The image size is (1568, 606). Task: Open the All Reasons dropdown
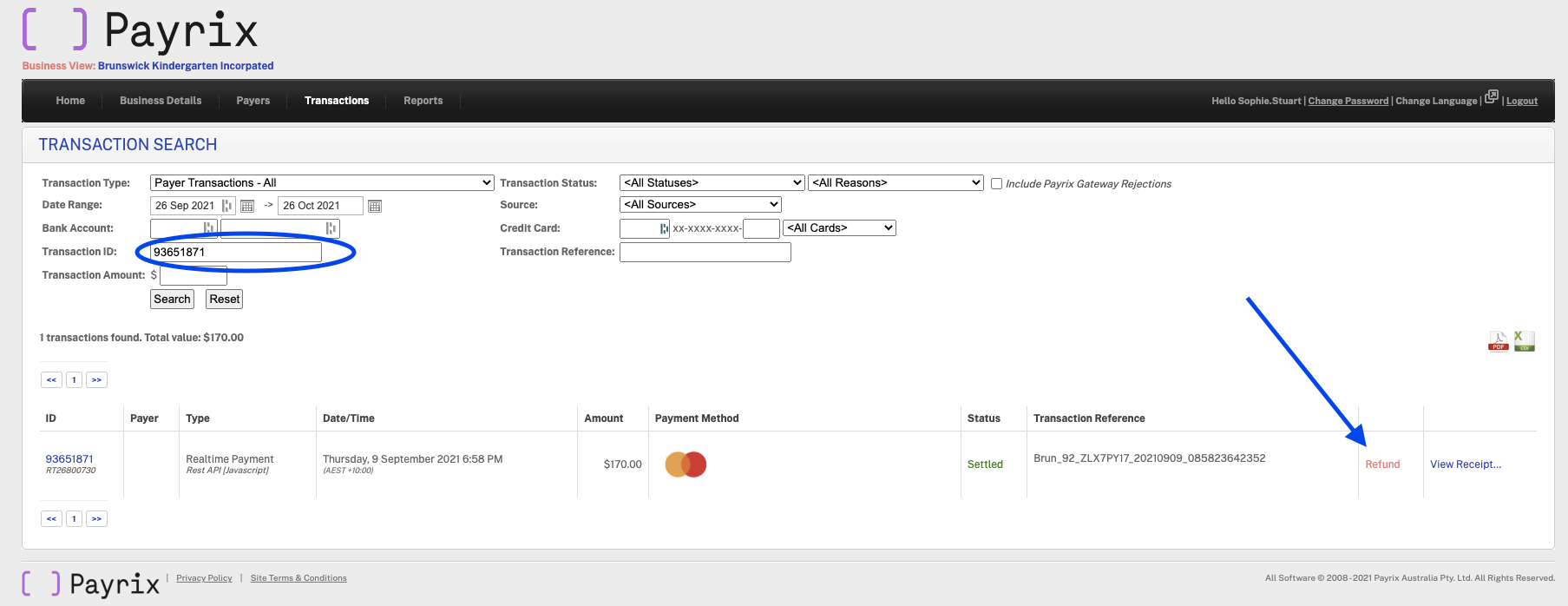896,182
